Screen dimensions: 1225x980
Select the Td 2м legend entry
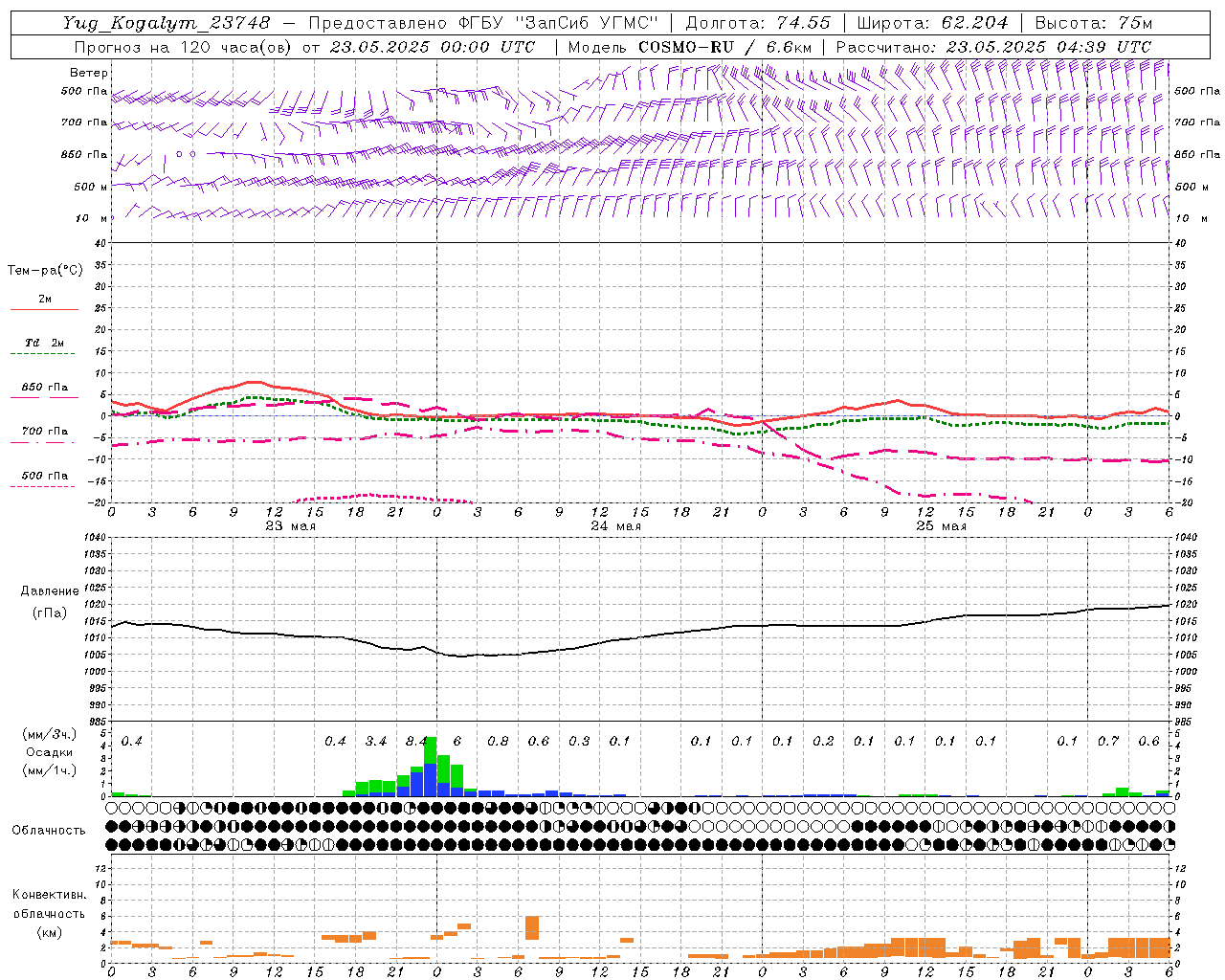44,343
